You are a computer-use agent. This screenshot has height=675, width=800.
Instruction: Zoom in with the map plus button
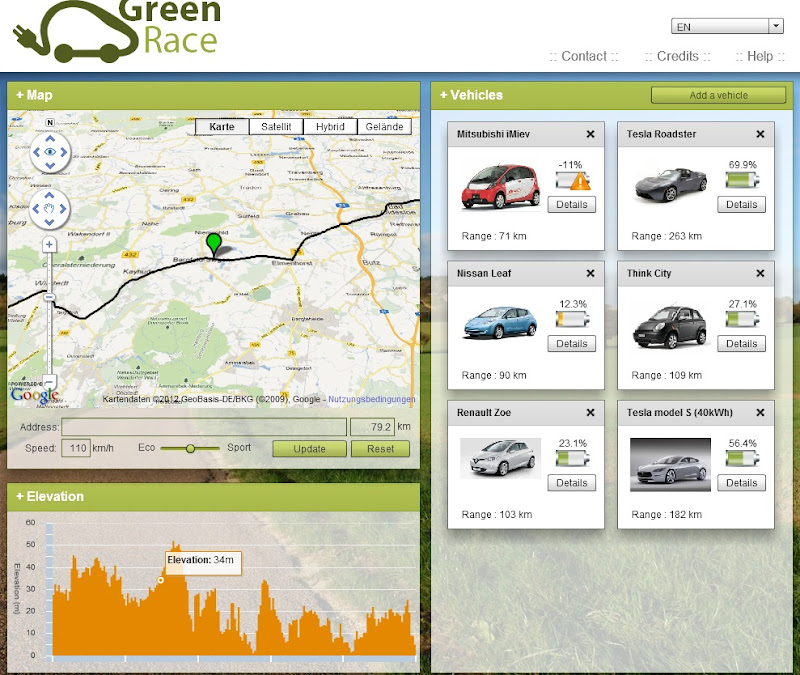click(49, 244)
